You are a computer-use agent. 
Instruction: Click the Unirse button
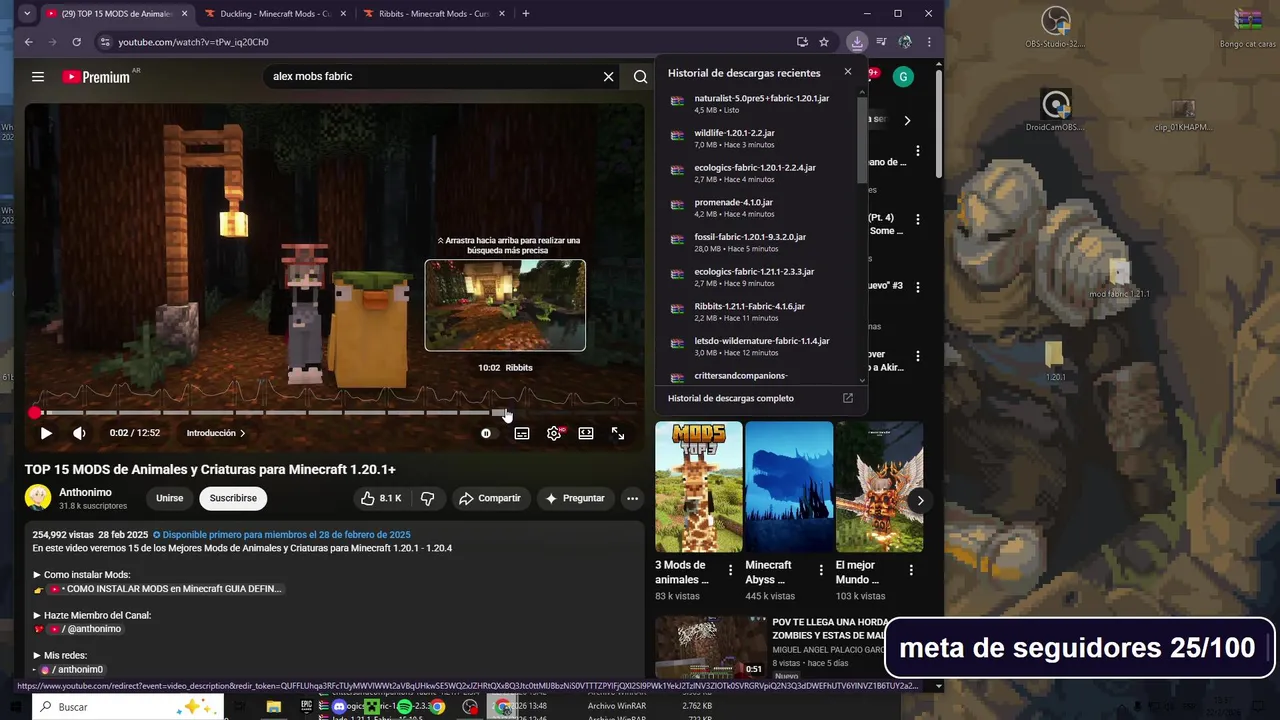169,498
